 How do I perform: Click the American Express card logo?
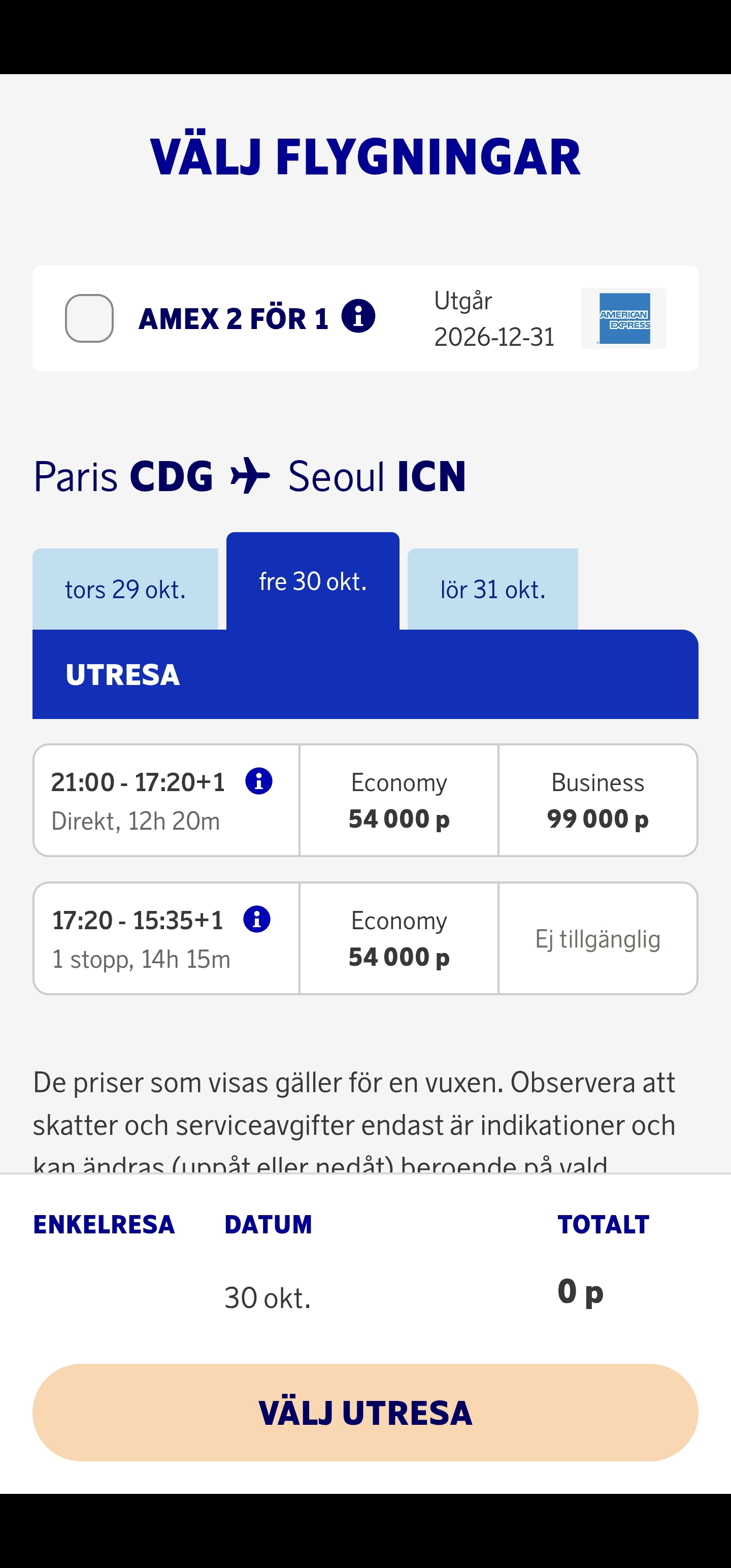pos(624,318)
